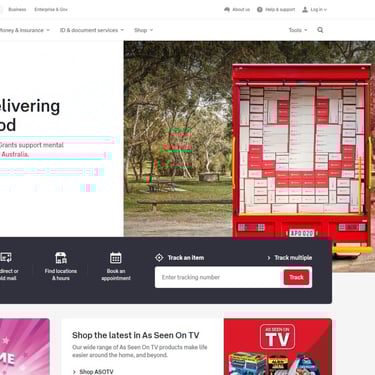Viewport: 375px width, 375px height.
Task: Switch to the Business tab
Action: (17, 9)
